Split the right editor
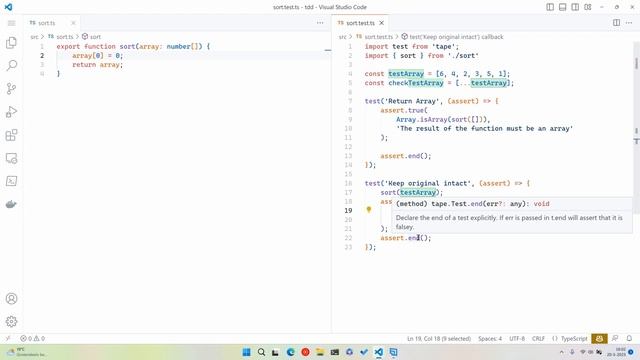Viewport: 640px width, 360px height. [x=616, y=23]
